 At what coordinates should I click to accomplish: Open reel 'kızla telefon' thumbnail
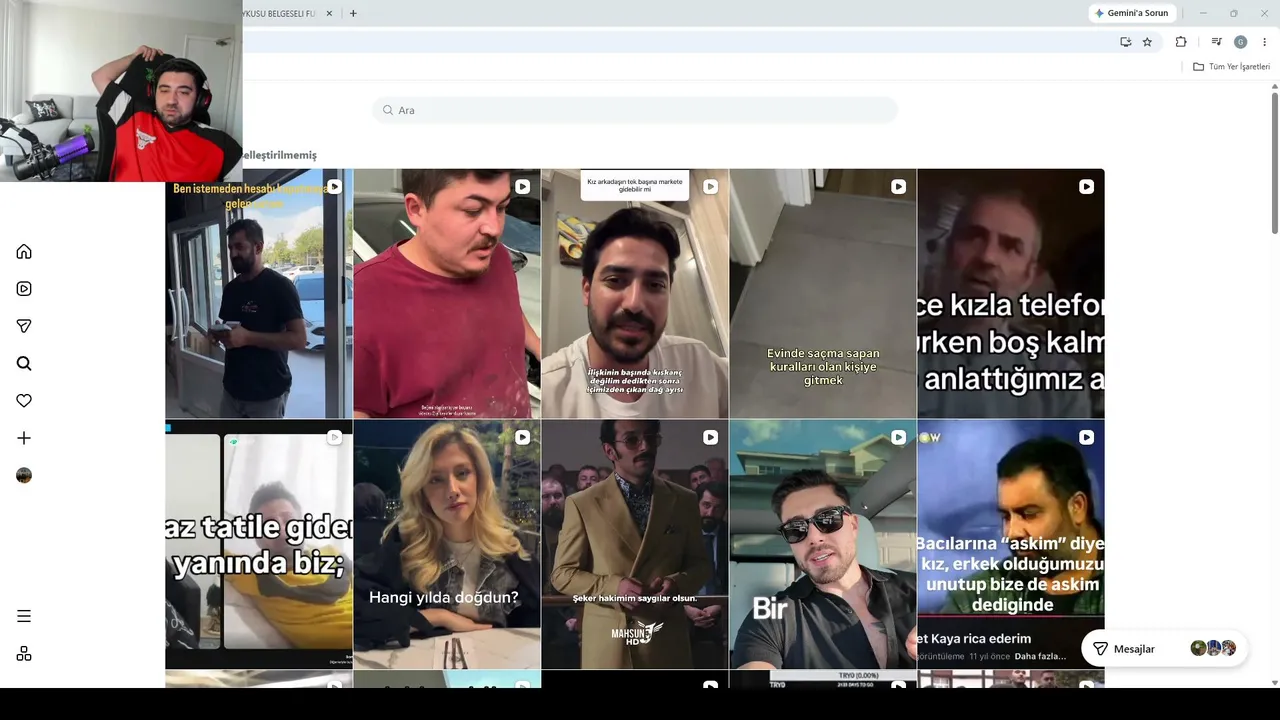(x=1011, y=294)
